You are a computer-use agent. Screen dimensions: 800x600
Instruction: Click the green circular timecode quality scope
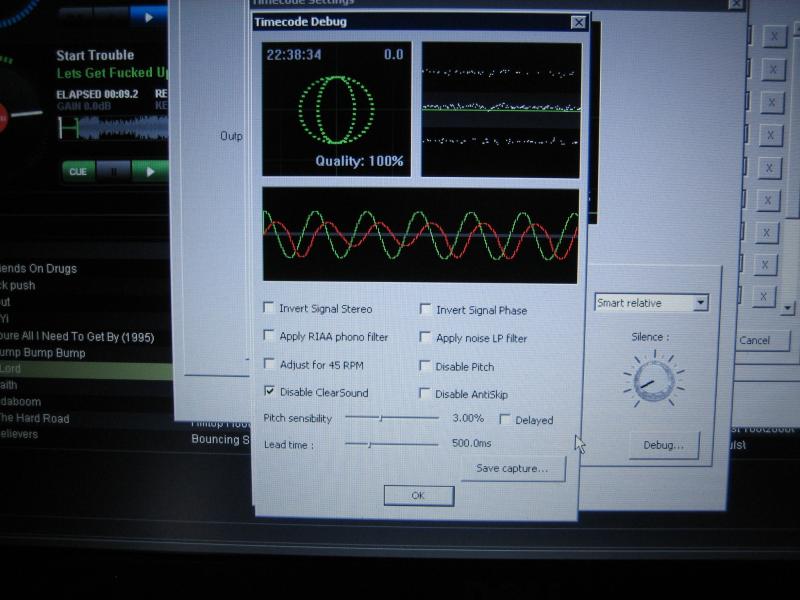click(x=336, y=108)
